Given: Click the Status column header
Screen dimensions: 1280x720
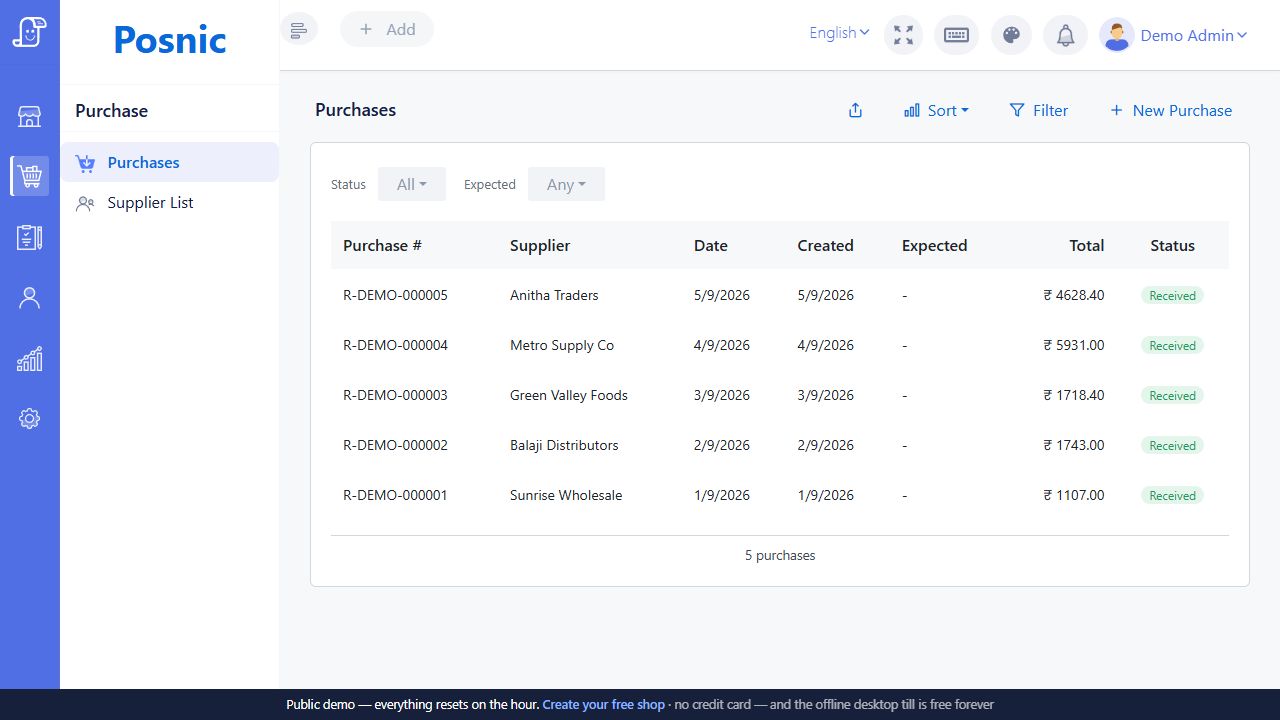Looking at the screenshot, I should coord(1172,245).
